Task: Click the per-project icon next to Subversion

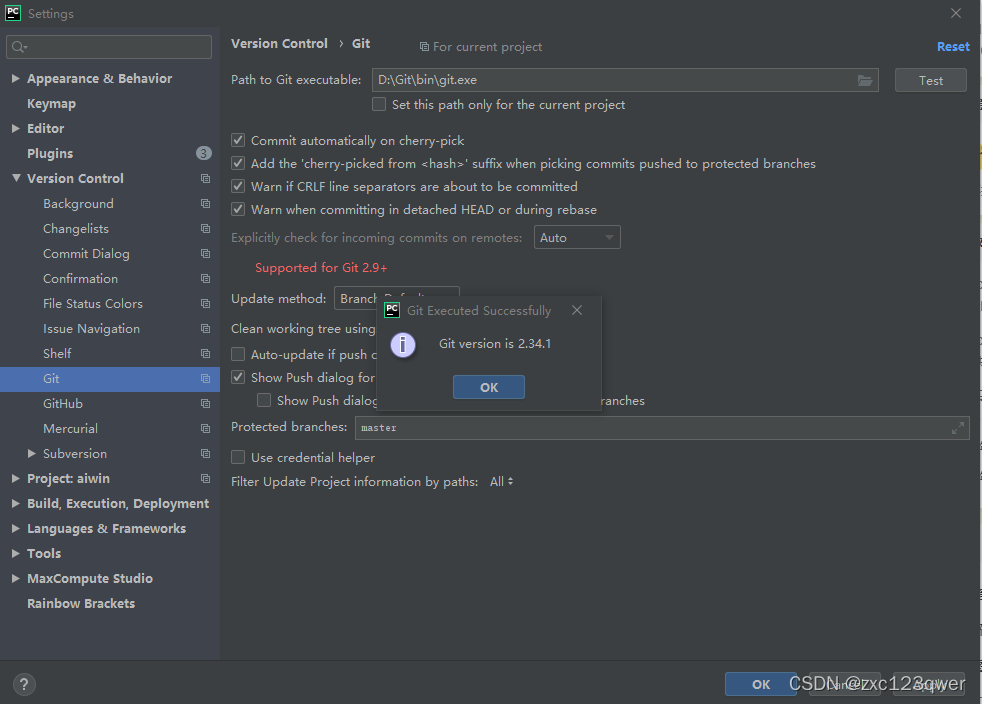Action: point(205,453)
